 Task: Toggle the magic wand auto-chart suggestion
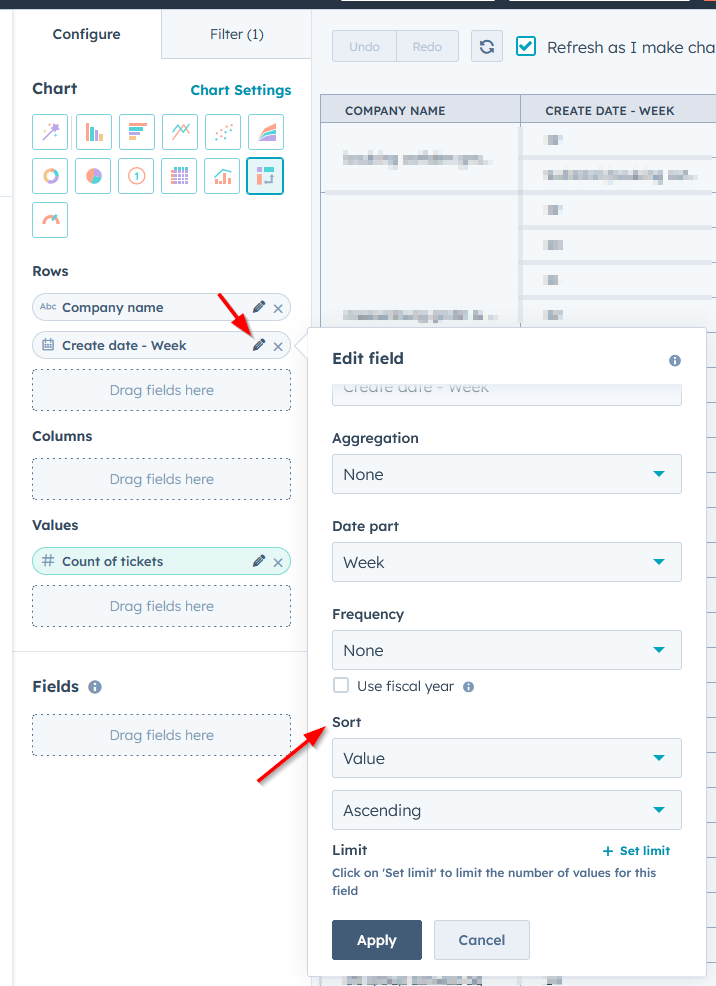[50, 131]
